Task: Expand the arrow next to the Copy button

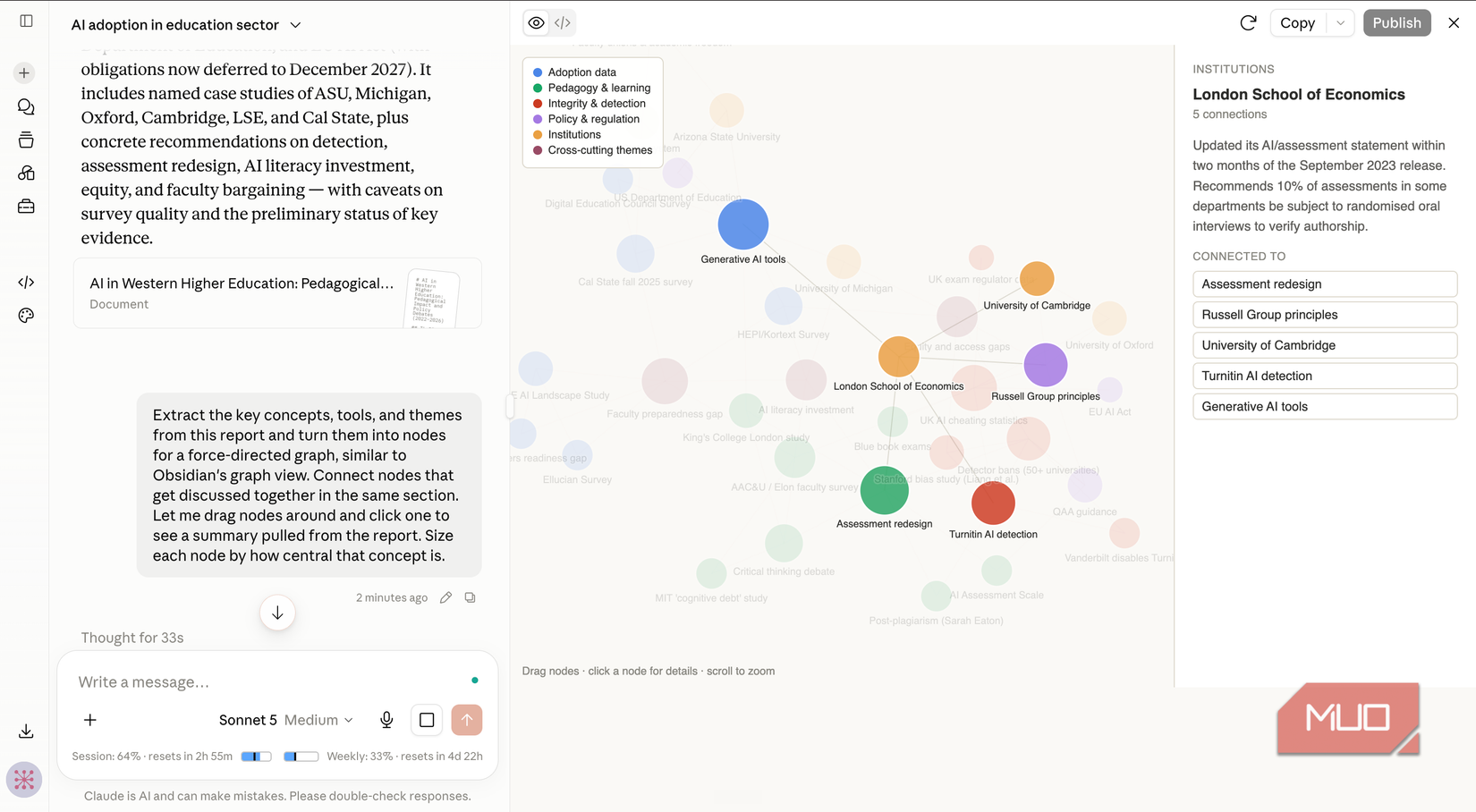Action: 1340,23
